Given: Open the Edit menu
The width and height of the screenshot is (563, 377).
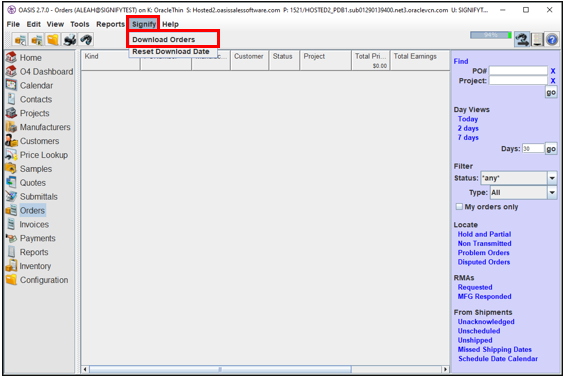Looking at the screenshot, I should click(33, 24).
